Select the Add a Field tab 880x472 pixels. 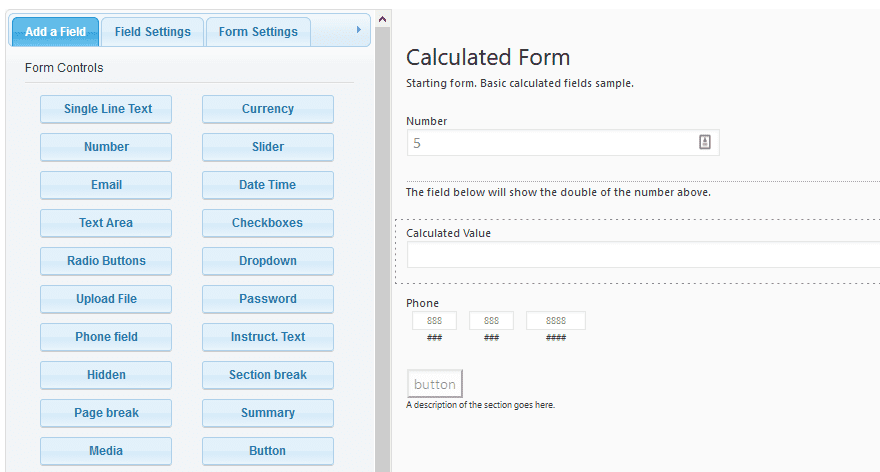tap(55, 32)
